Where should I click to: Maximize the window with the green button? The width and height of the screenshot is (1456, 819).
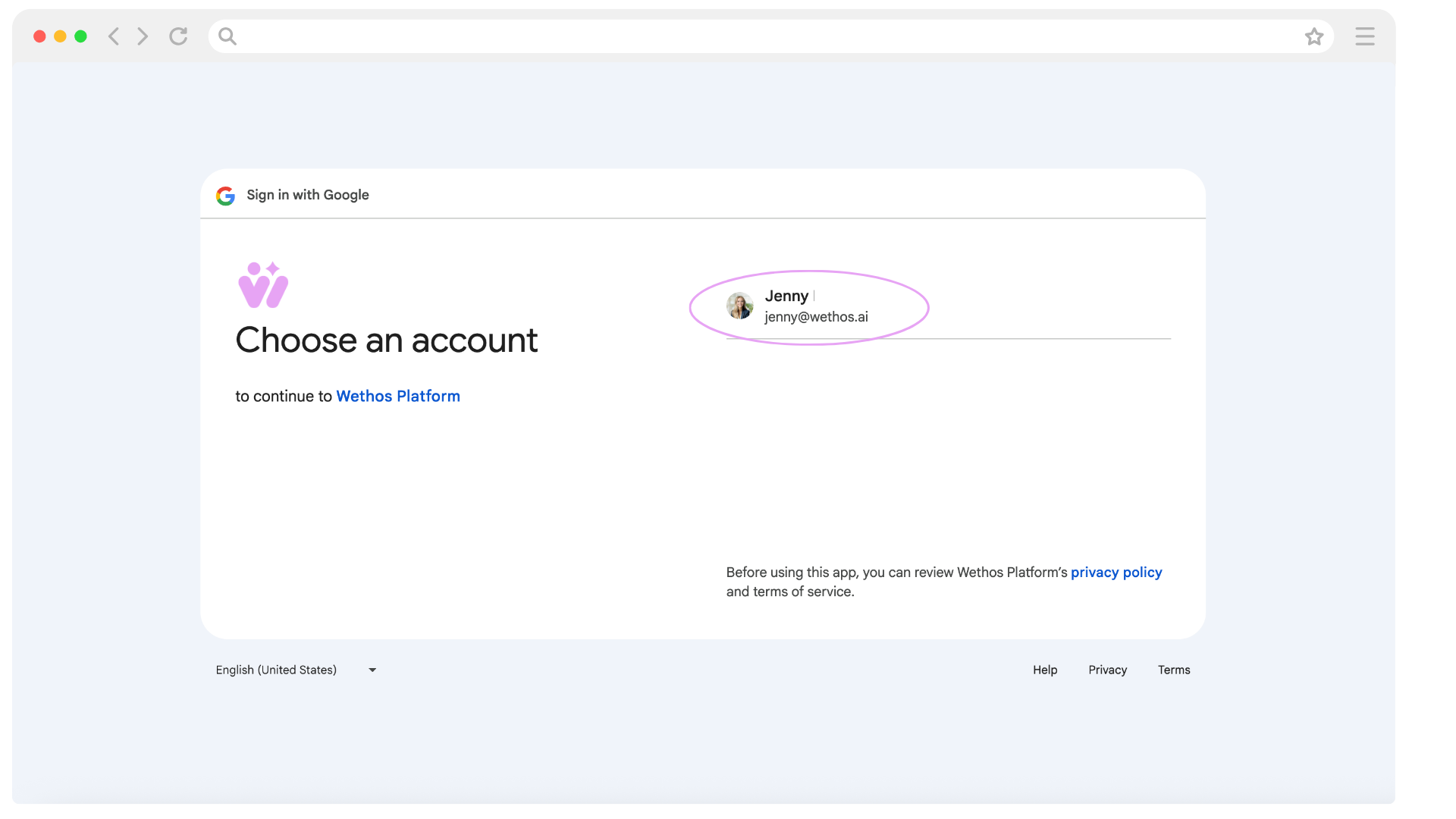[x=80, y=36]
